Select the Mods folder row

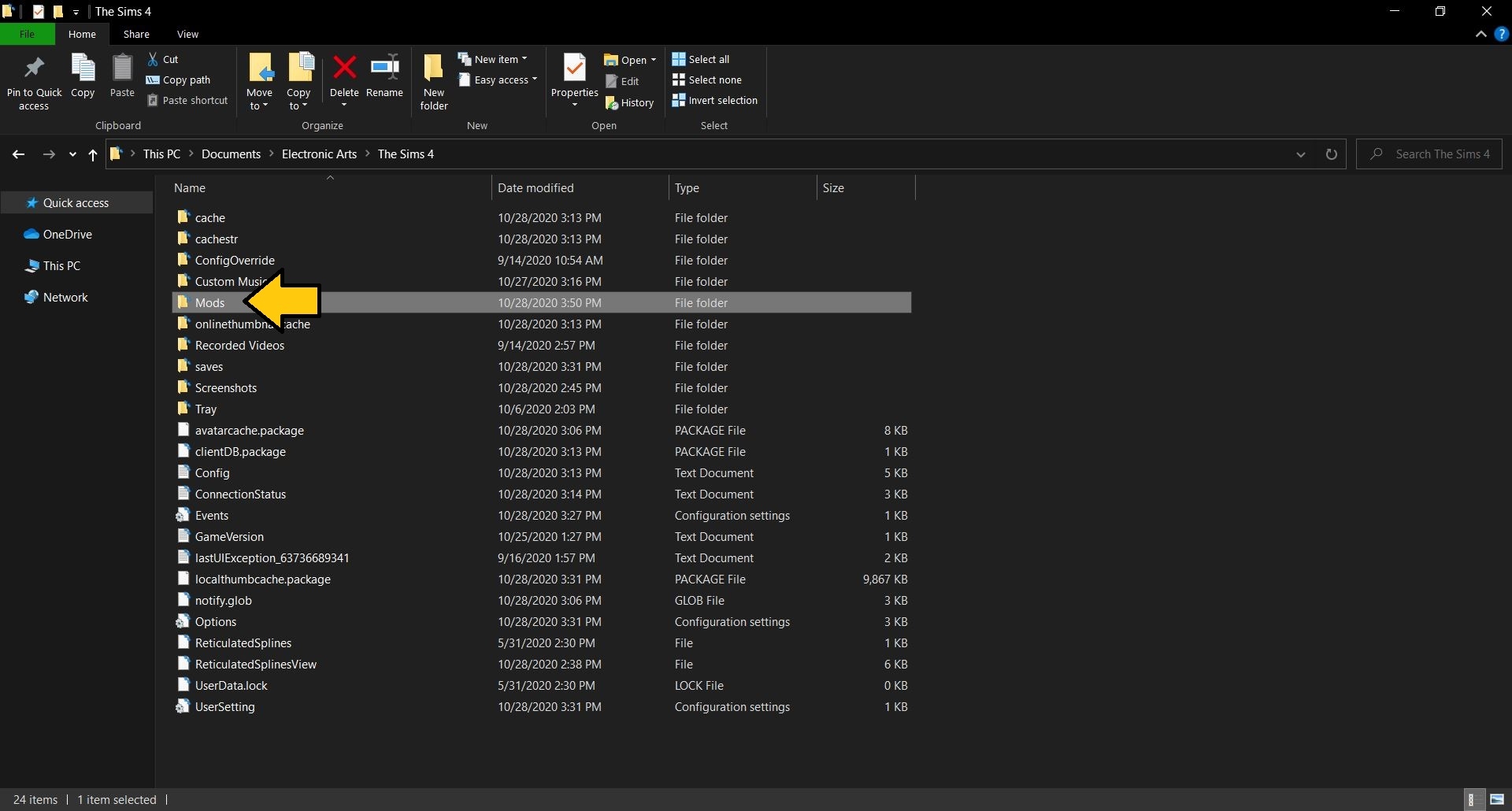(x=541, y=302)
